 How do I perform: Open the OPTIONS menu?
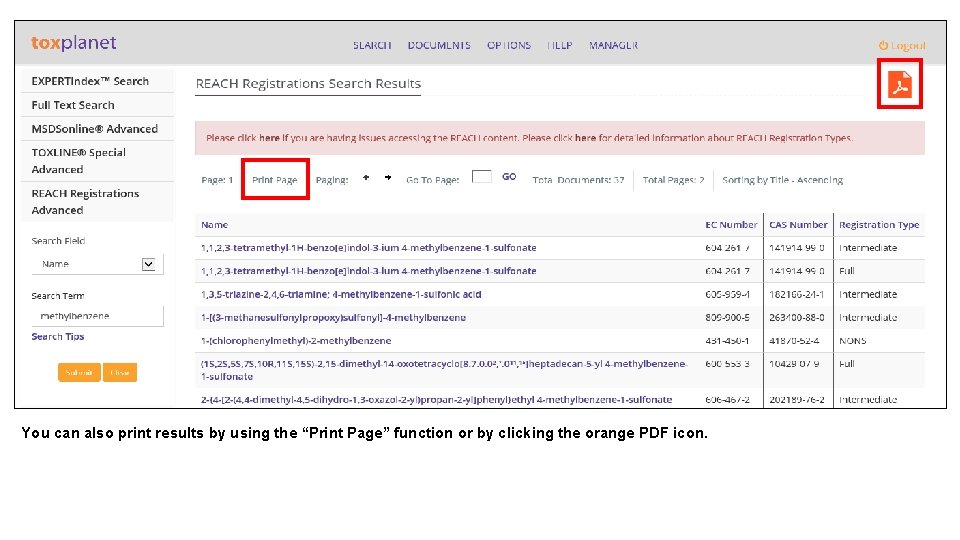point(509,45)
